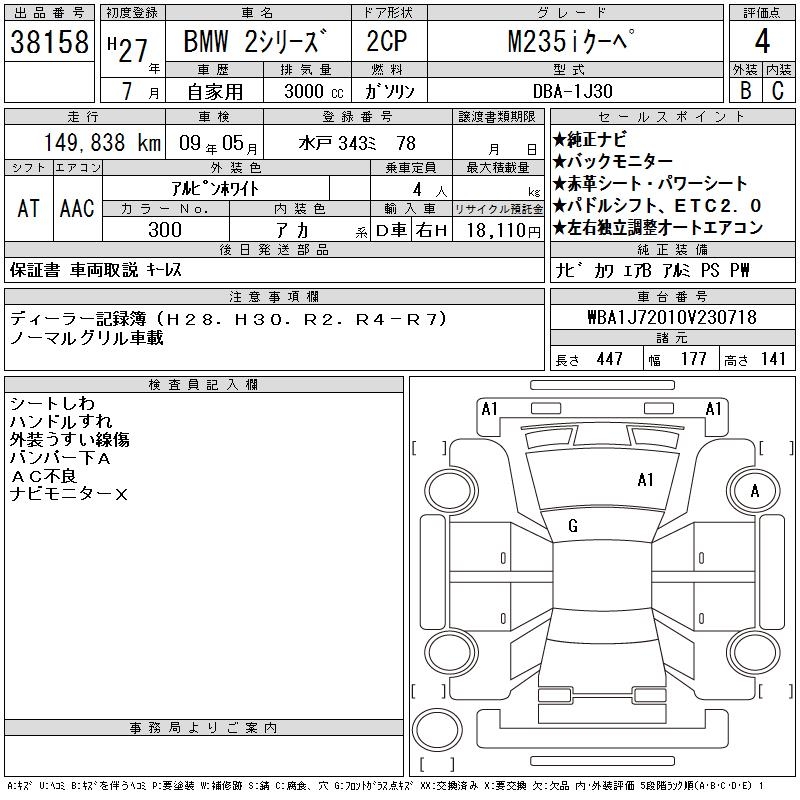Click inspector note ナビモニターX
800x800 pixels.
click(69, 494)
